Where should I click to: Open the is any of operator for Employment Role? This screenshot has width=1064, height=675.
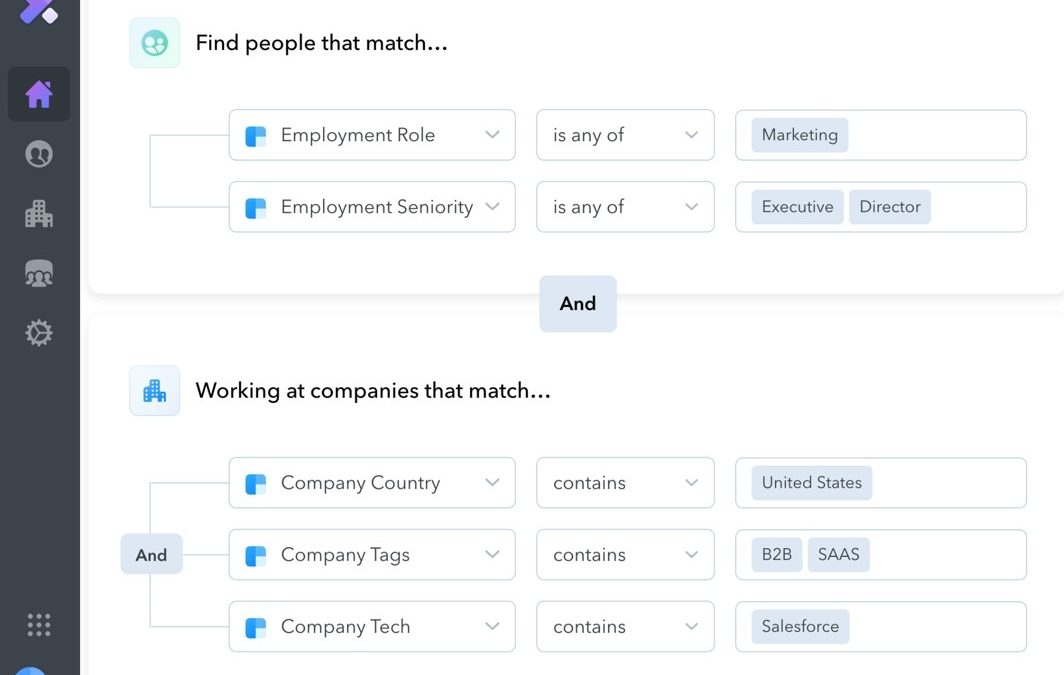[x=625, y=135]
